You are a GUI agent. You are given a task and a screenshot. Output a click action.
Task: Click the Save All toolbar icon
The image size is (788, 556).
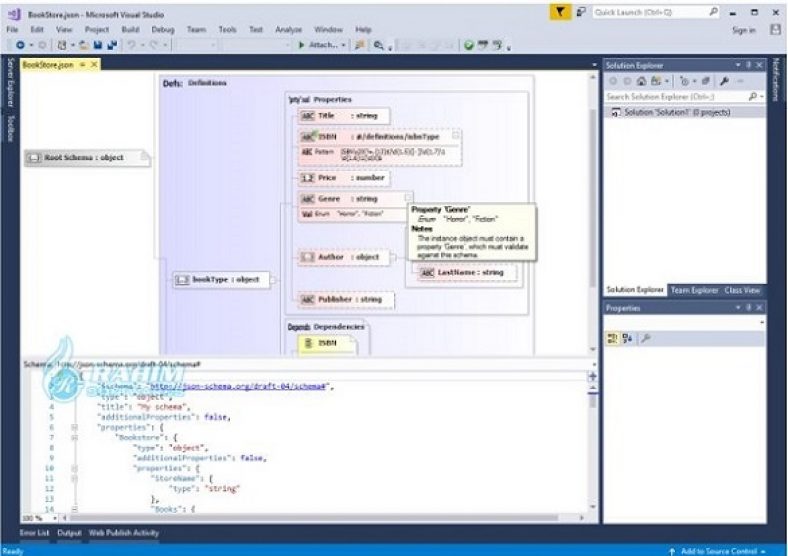coord(112,45)
